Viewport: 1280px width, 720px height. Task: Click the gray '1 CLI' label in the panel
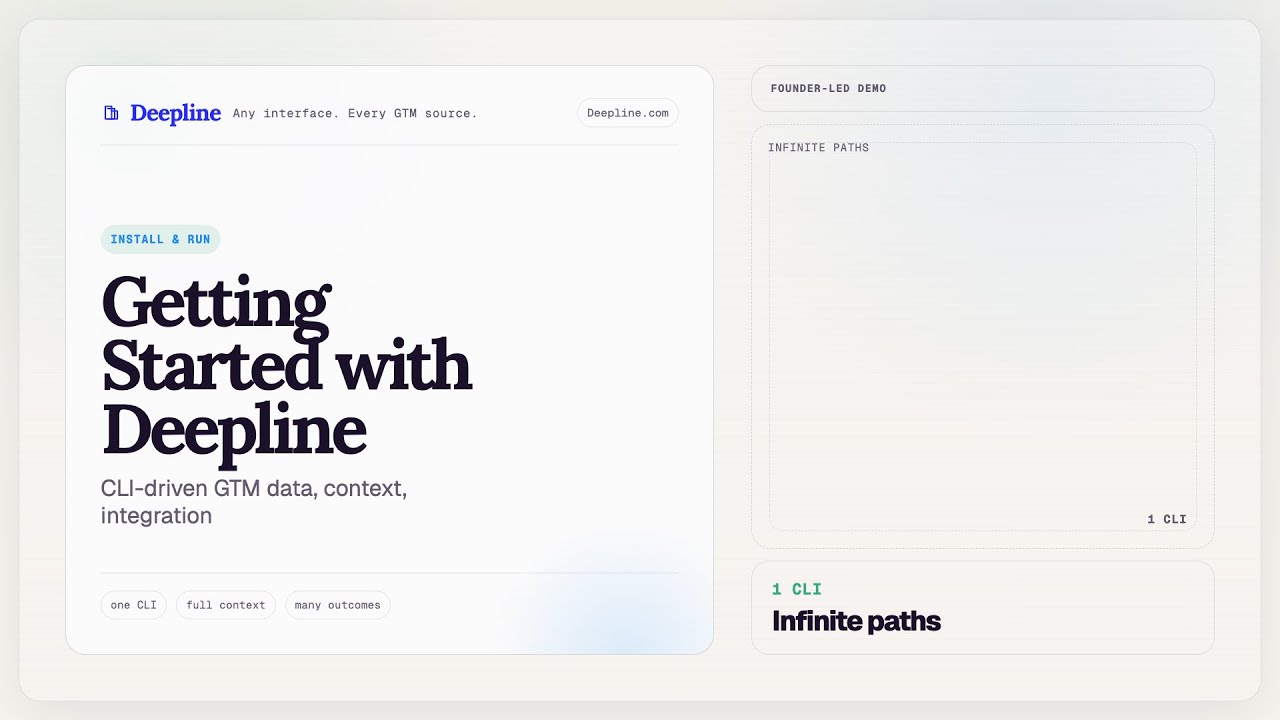click(x=1167, y=519)
